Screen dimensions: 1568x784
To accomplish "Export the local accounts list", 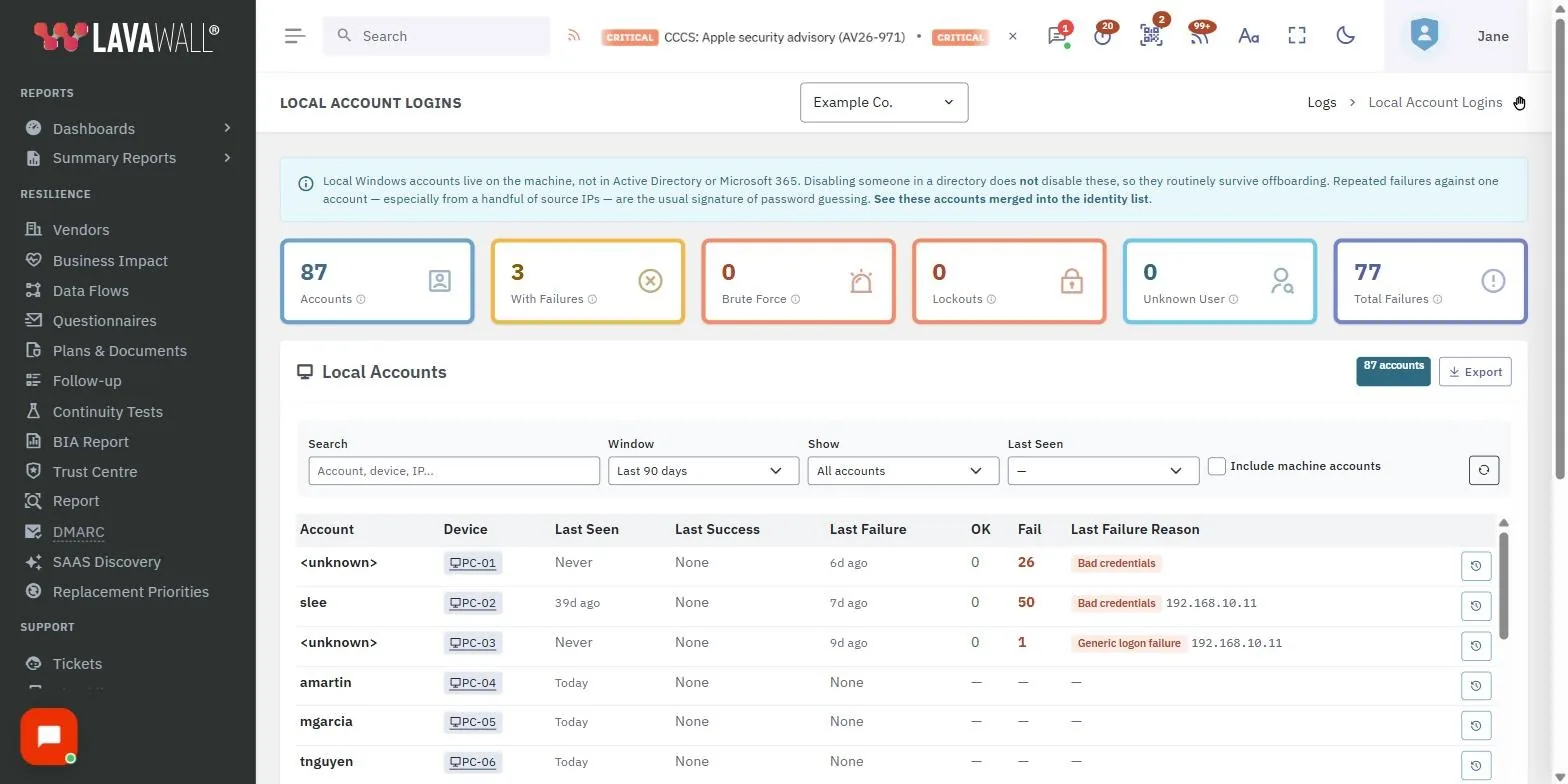I will (x=1475, y=372).
